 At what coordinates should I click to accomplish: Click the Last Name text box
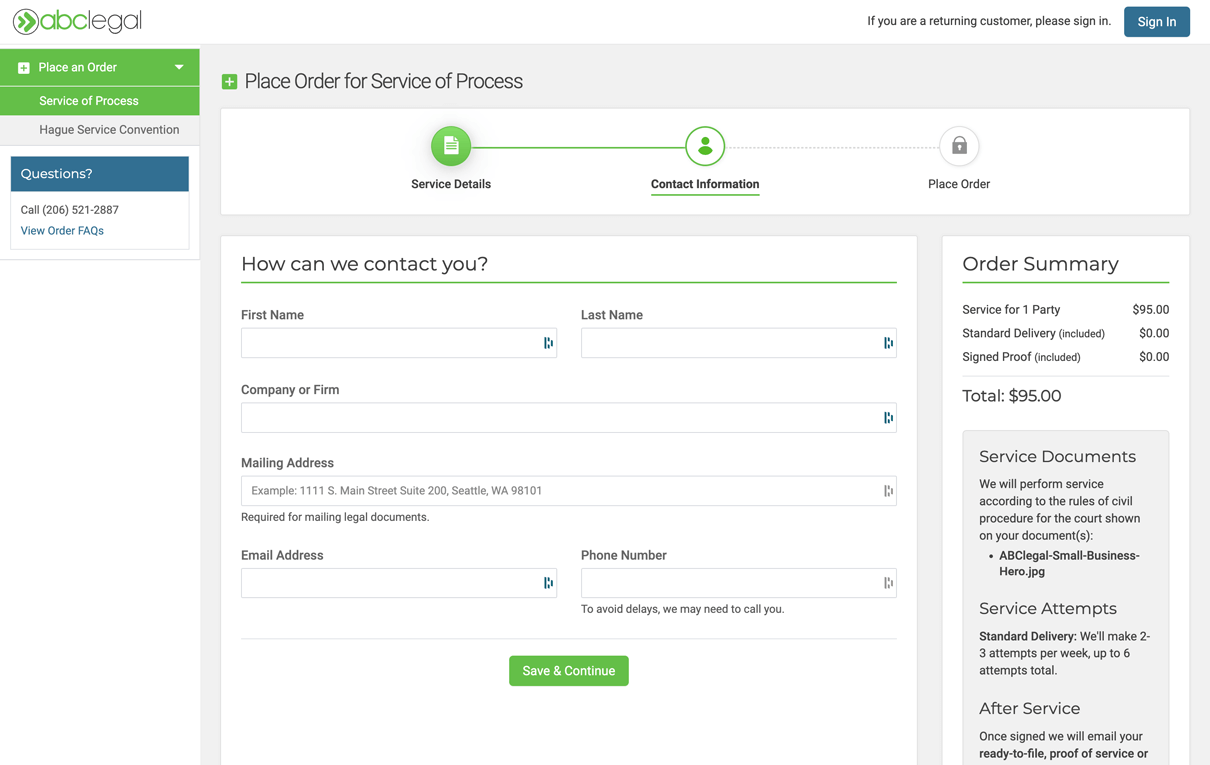(x=730, y=343)
